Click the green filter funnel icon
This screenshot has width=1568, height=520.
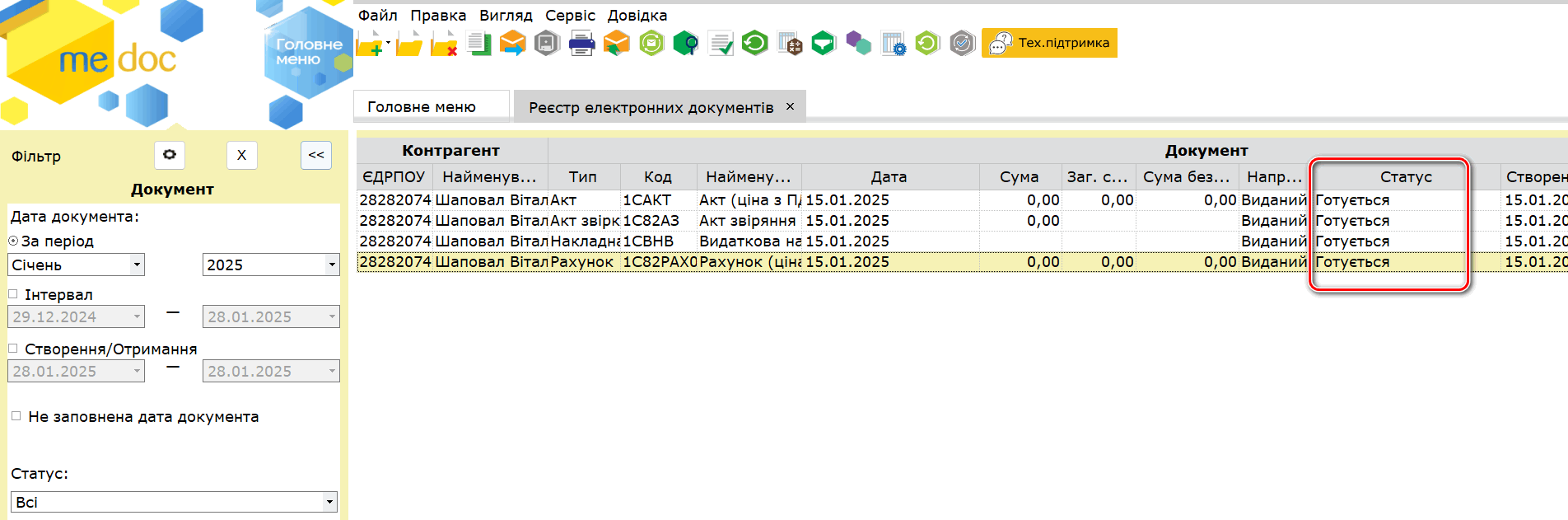(x=823, y=44)
